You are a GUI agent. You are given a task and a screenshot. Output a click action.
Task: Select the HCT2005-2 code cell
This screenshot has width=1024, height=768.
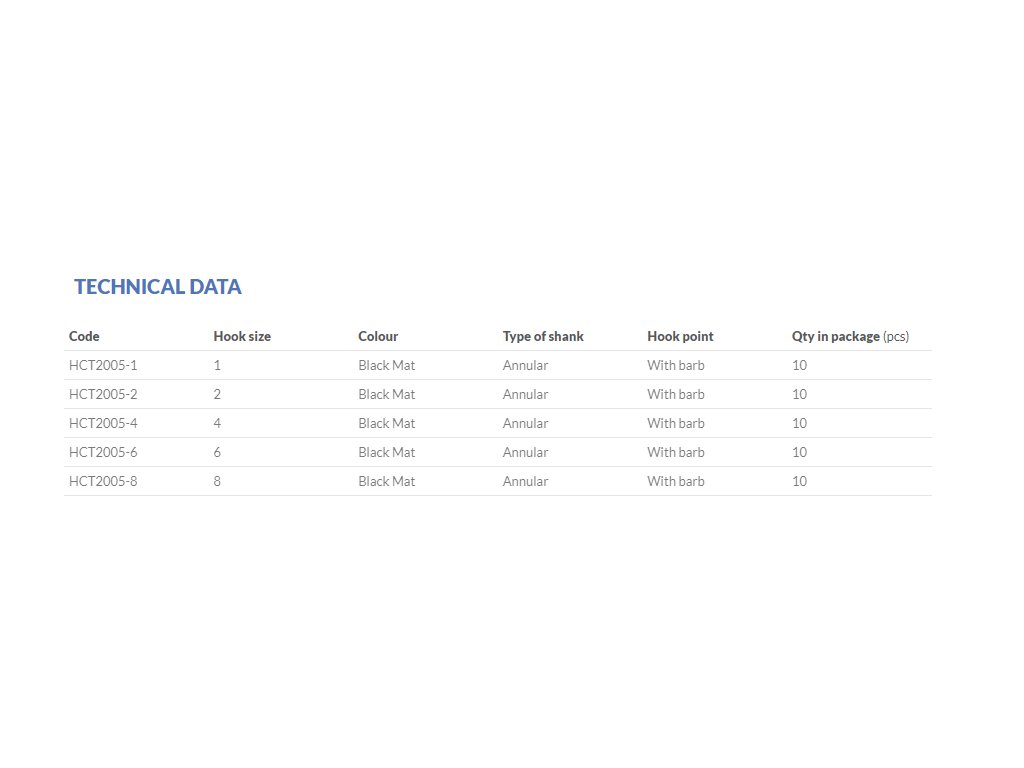[x=103, y=394]
